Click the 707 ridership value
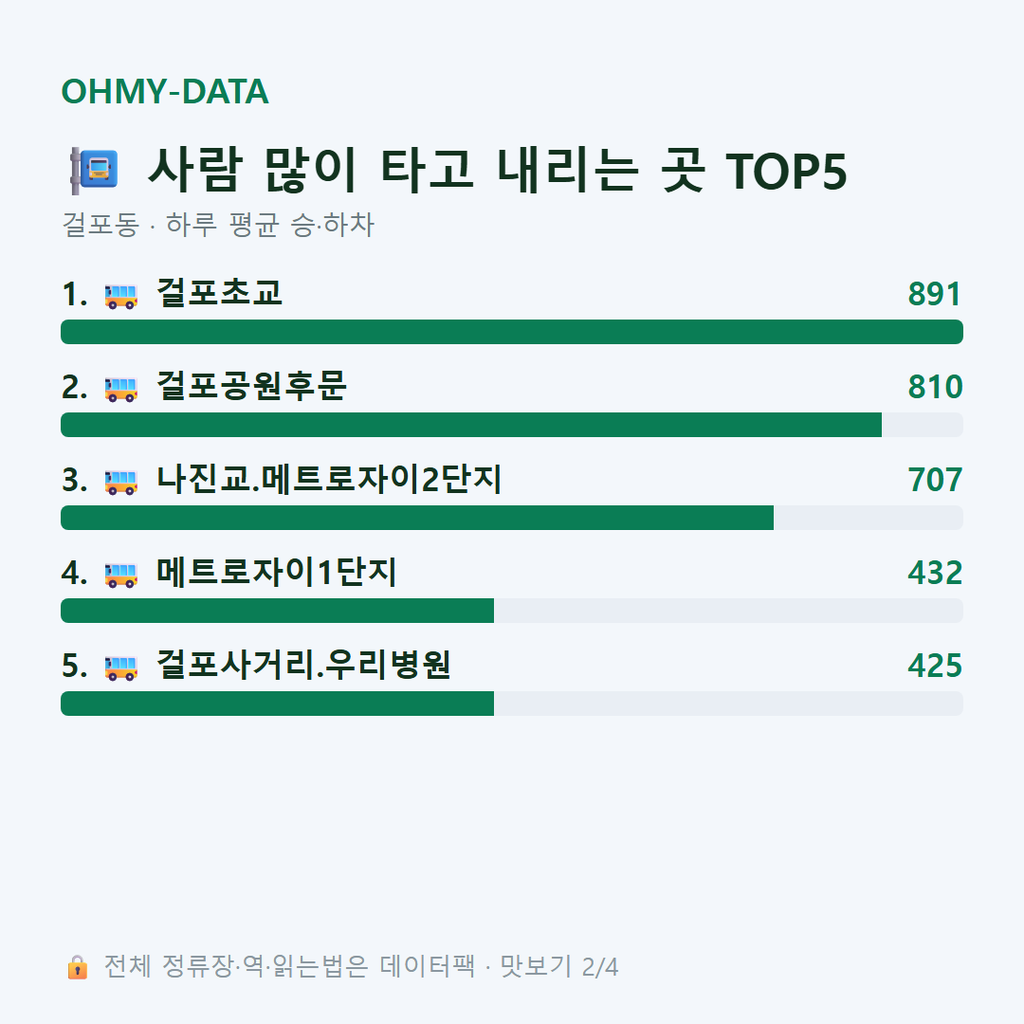This screenshot has height=1024, width=1024. pos(935,479)
